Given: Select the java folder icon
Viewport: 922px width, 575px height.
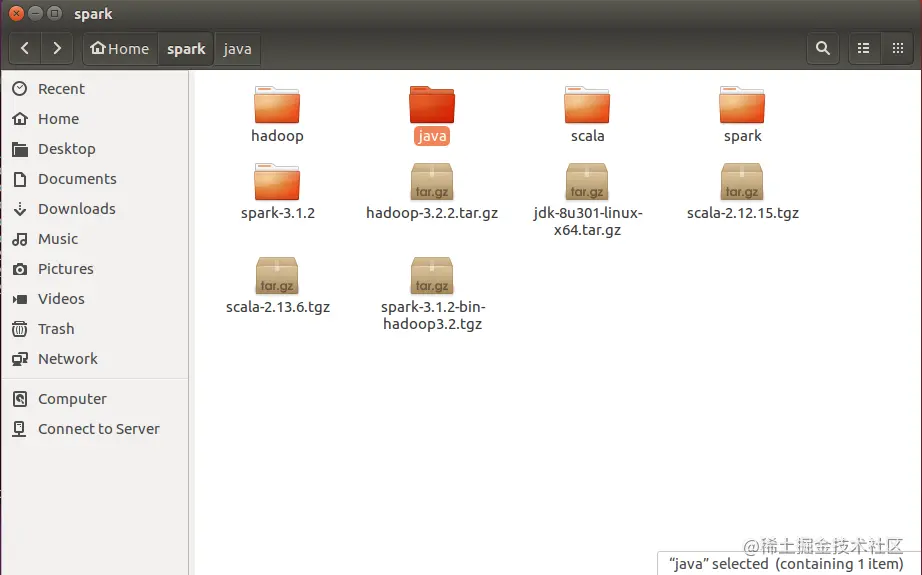Looking at the screenshot, I should pos(432,105).
